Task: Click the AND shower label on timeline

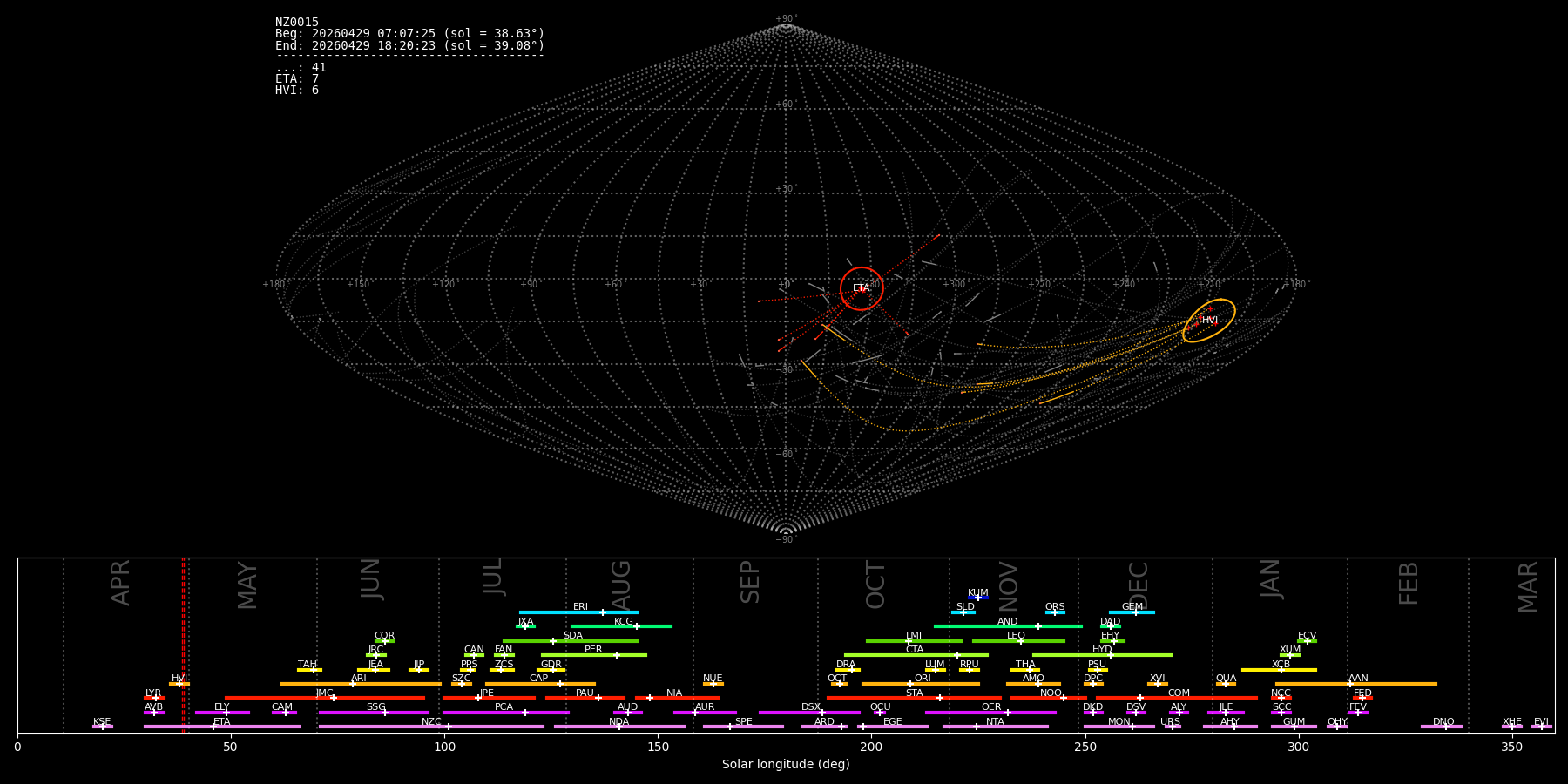Action: 1008,622
